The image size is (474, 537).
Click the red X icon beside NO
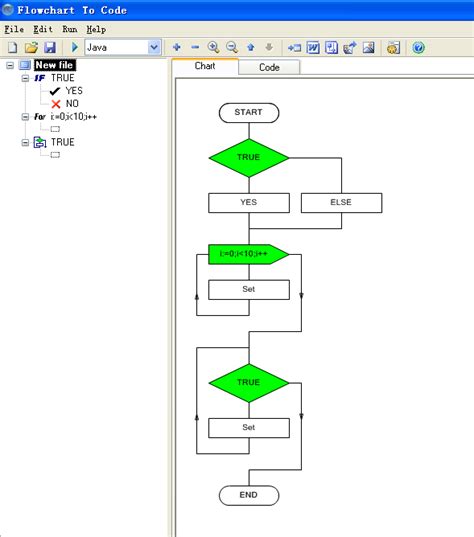56,104
